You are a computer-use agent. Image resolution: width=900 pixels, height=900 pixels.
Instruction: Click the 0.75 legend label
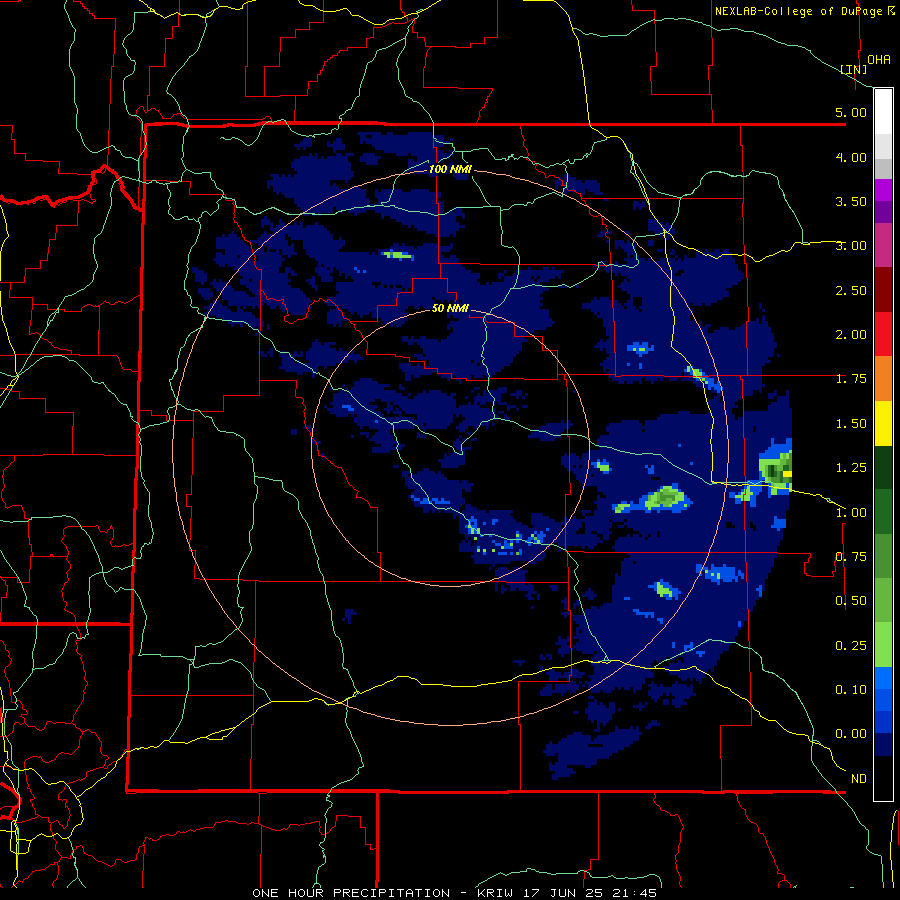click(x=851, y=557)
